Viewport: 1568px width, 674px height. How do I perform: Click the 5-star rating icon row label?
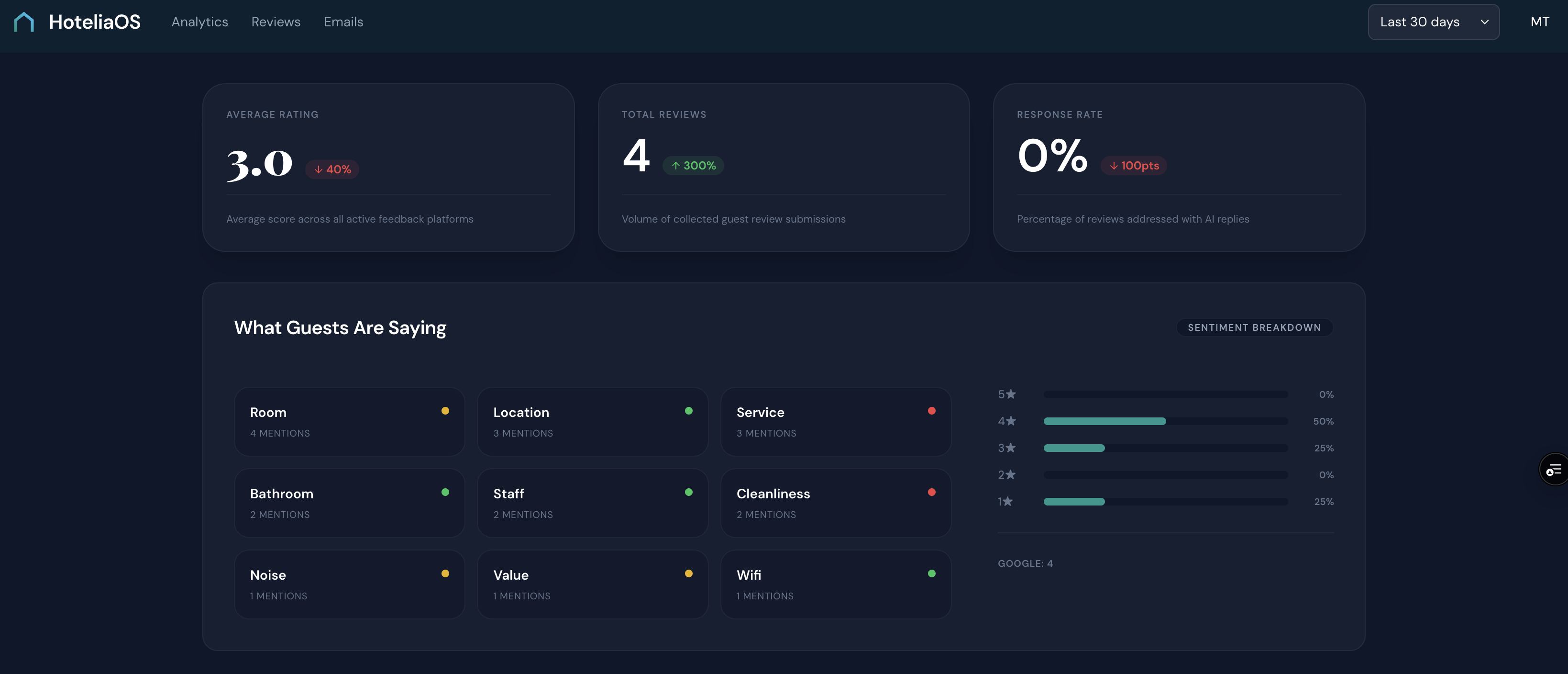click(x=1007, y=394)
